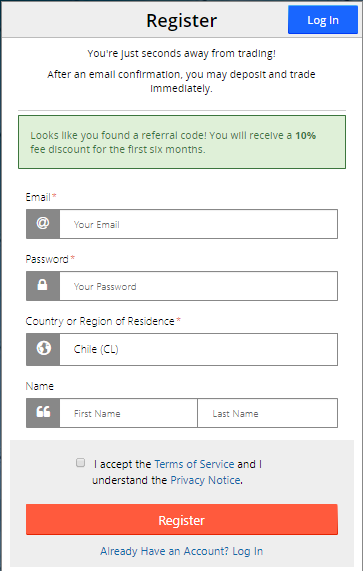Focus the Your Password input field
Viewport: 363px width, 571px height.
point(198,286)
